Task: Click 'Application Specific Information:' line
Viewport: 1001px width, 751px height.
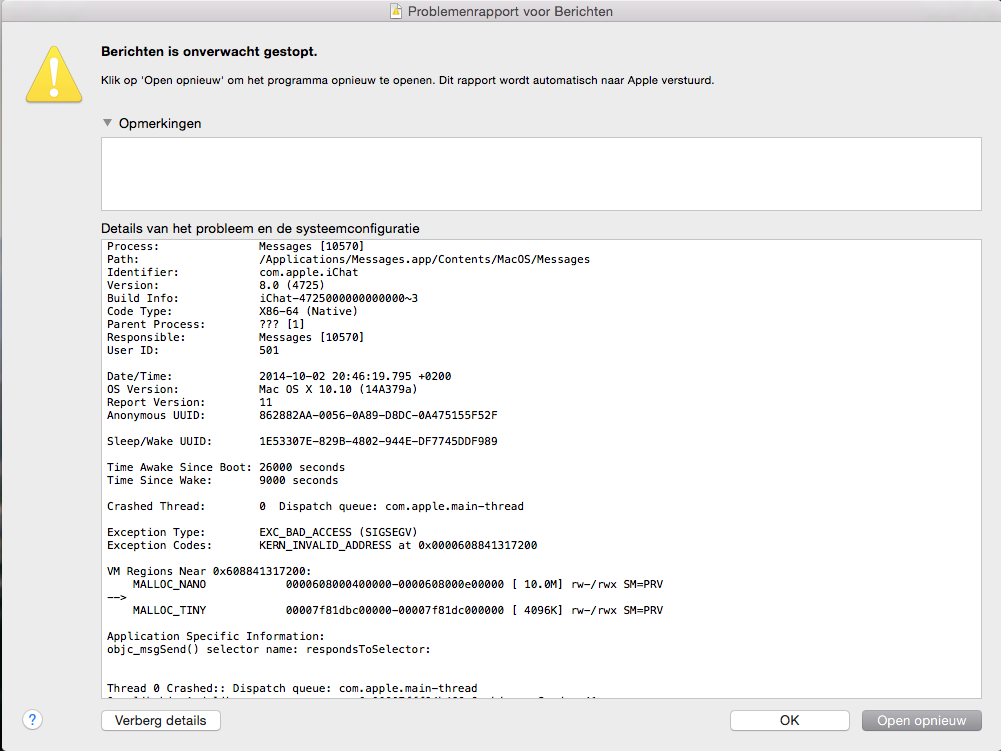Action: coord(216,637)
